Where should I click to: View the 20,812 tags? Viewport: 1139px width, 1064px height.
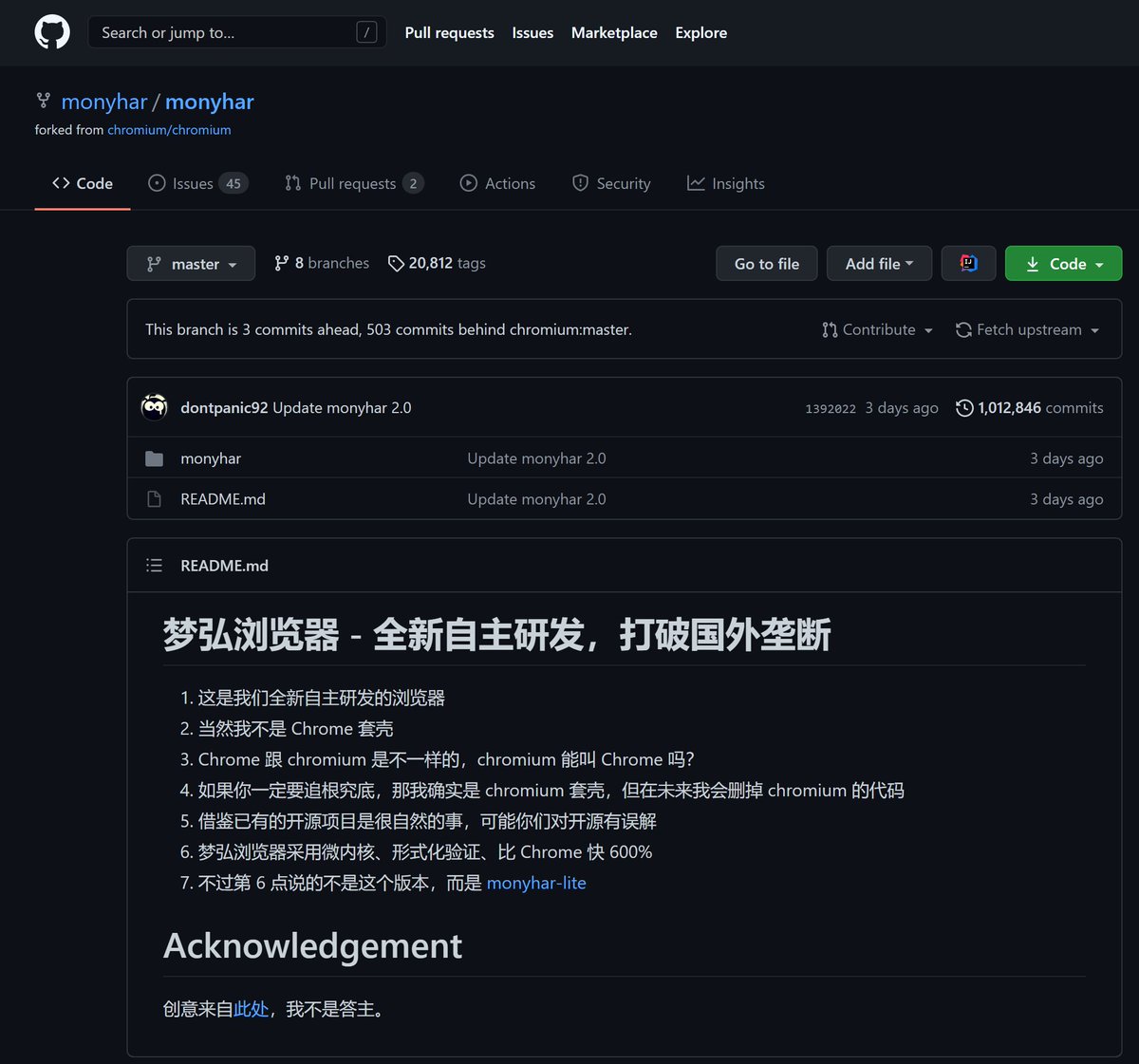coord(437,263)
